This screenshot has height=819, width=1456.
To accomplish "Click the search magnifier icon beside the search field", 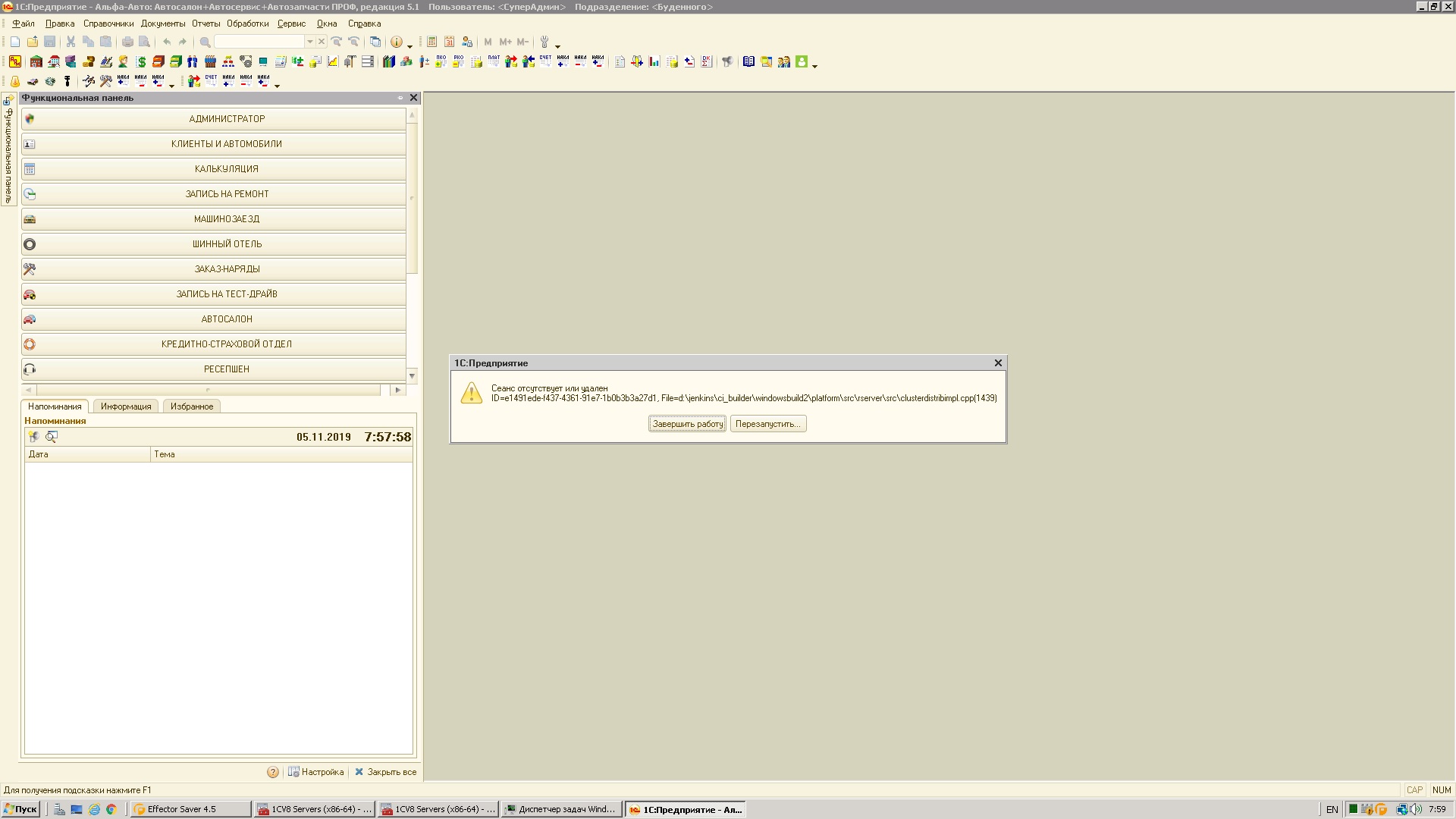I will pyautogui.click(x=205, y=42).
